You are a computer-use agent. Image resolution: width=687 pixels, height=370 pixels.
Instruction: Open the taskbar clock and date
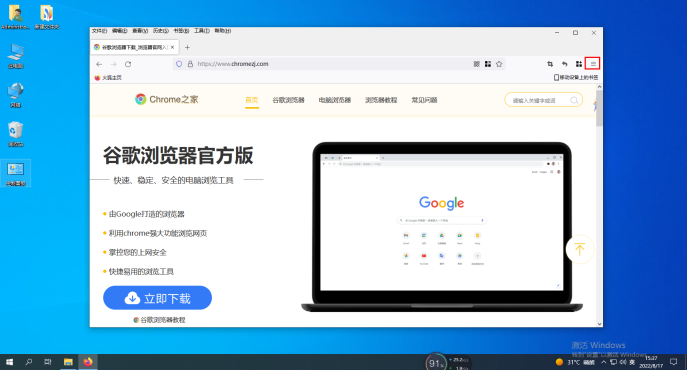pyautogui.click(x=651, y=362)
